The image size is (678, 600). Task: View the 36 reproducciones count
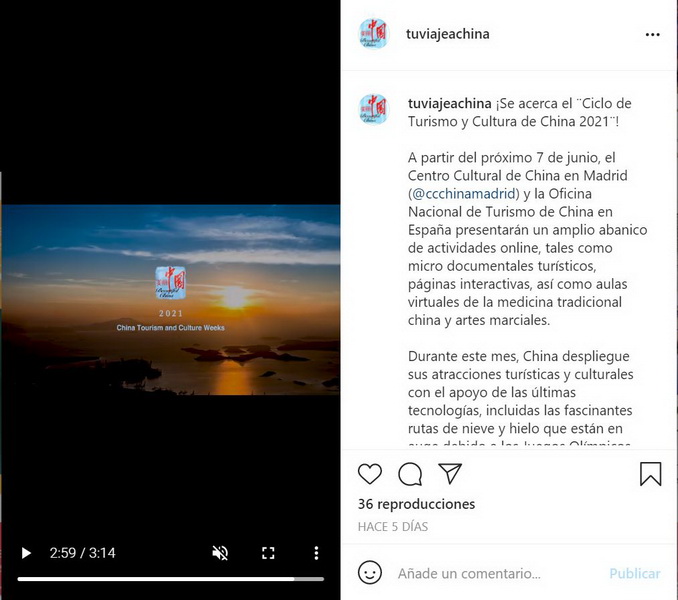[416, 504]
